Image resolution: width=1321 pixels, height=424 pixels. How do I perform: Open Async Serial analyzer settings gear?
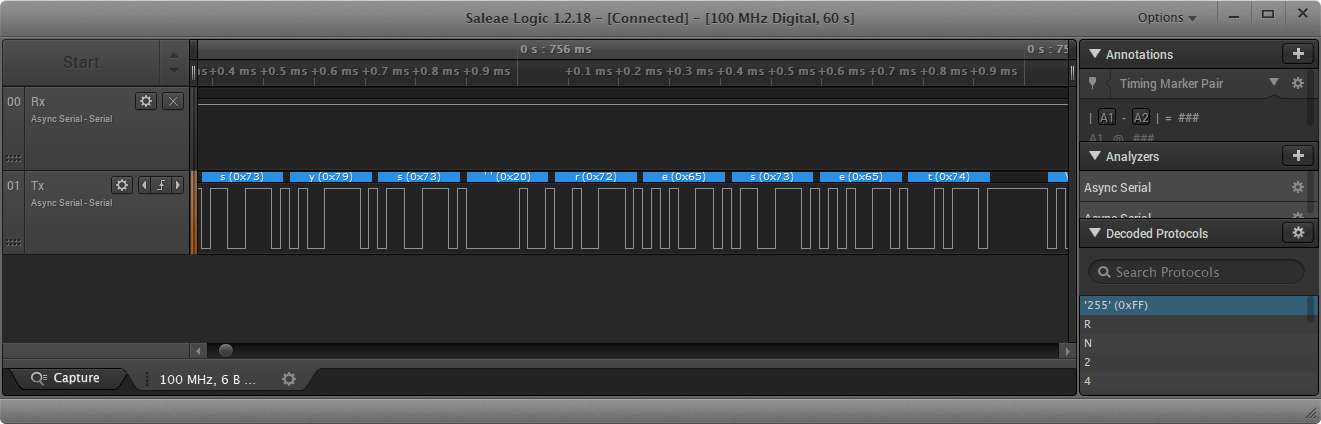click(x=1297, y=187)
